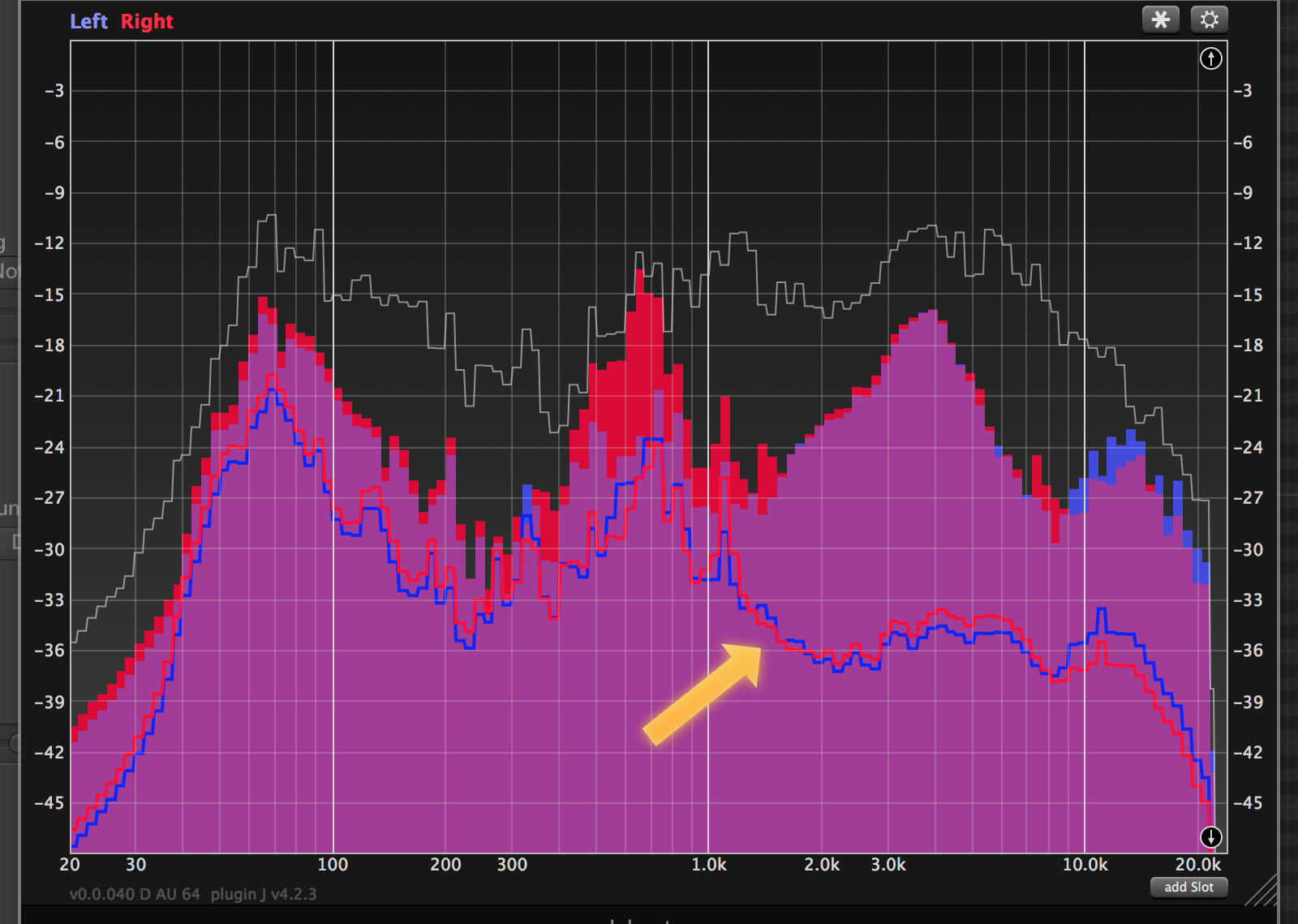Click the 300 frequency axis label

tap(512, 865)
